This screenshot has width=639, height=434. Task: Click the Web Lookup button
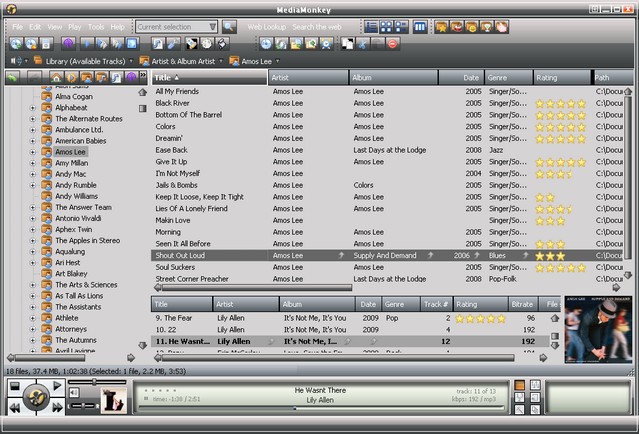267,27
